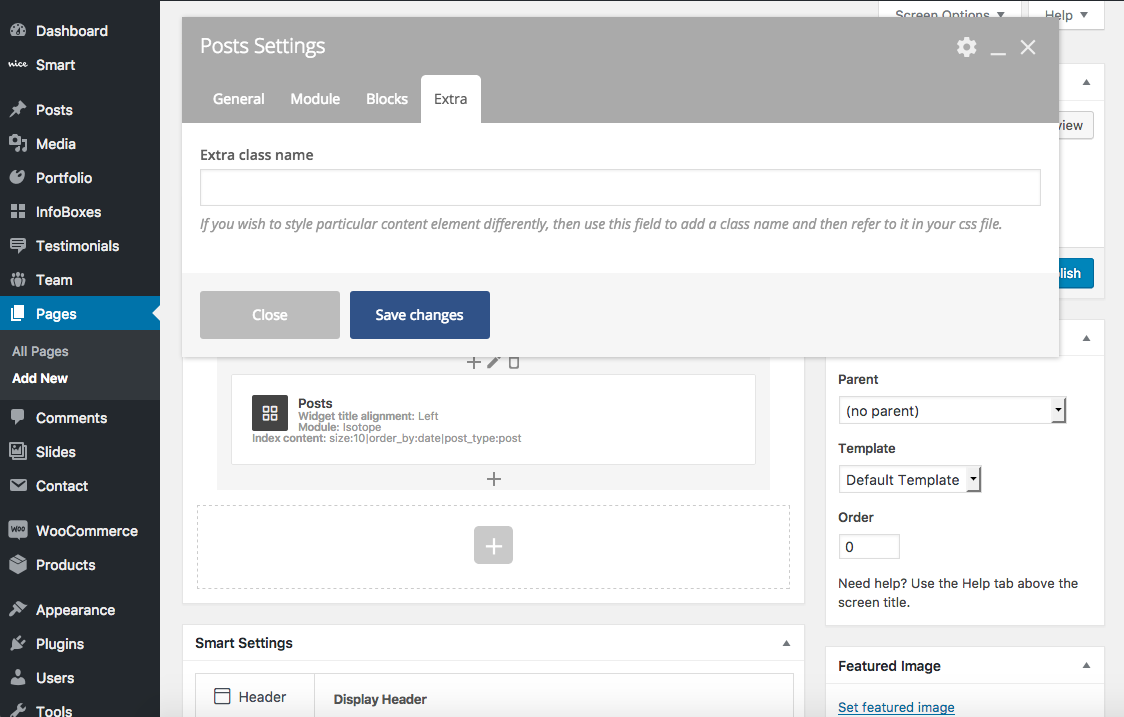Click the Order number field
The height and width of the screenshot is (717, 1124).
click(x=869, y=547)
